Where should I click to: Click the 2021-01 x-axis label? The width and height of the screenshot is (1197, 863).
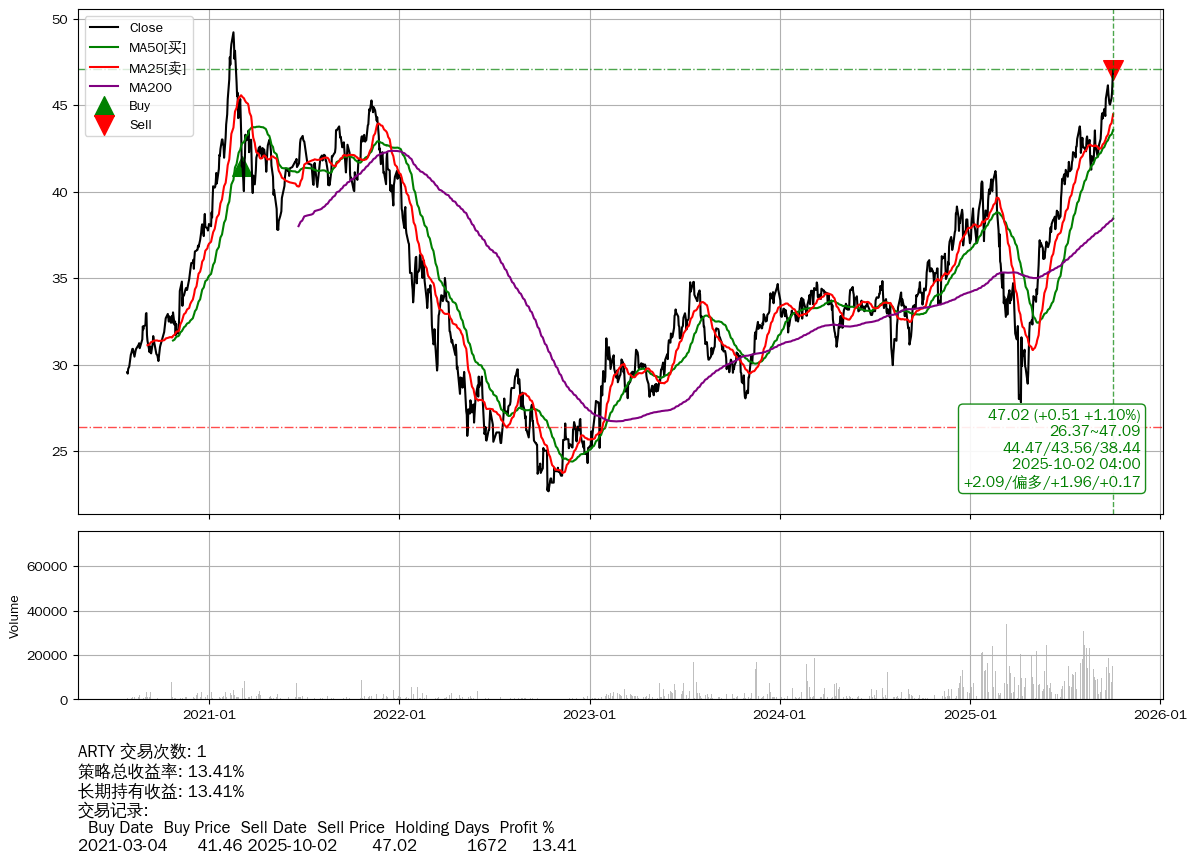(x=209, y=715)
